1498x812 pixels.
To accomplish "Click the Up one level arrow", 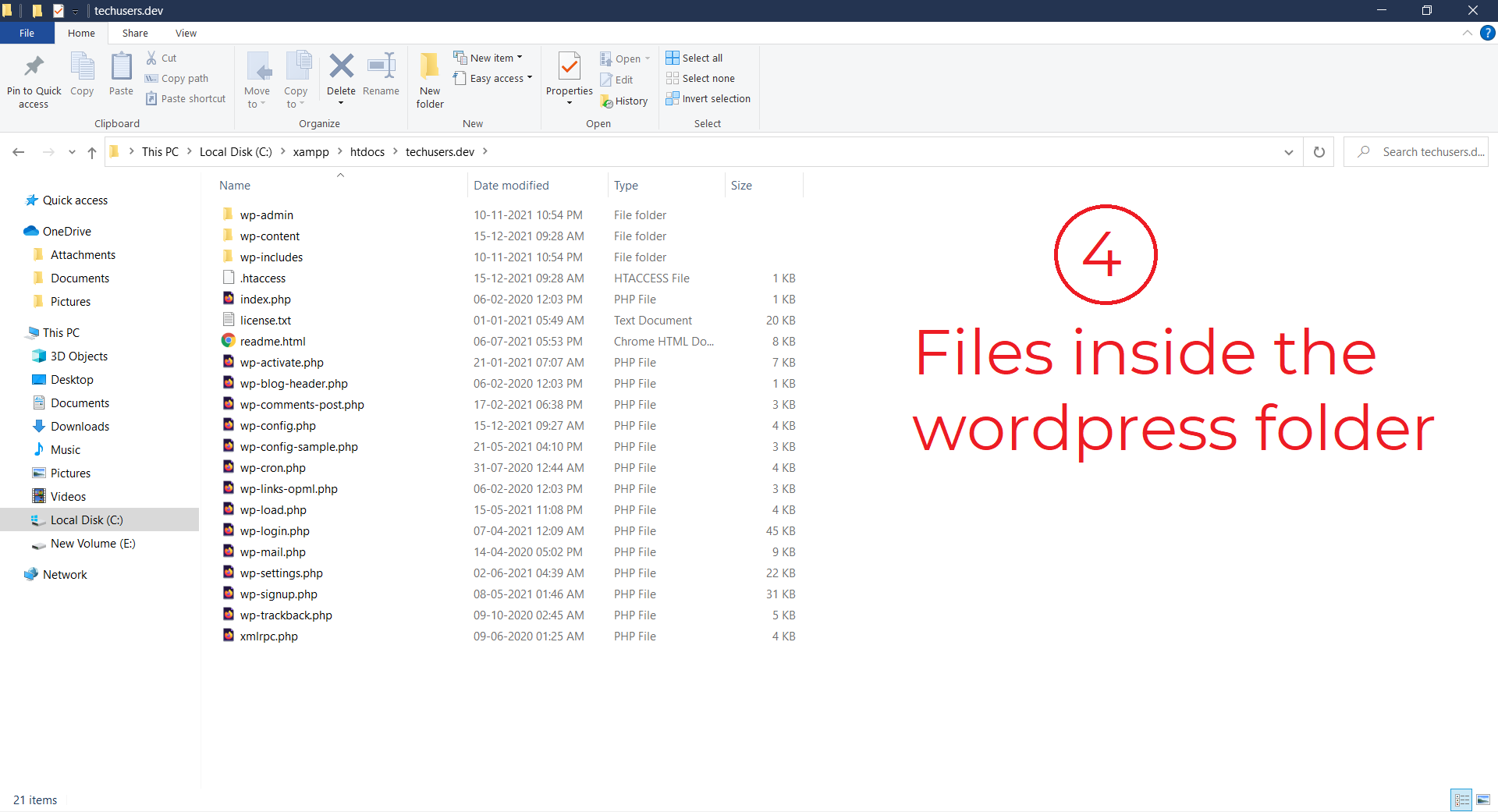I will click(x=92, y=152).
